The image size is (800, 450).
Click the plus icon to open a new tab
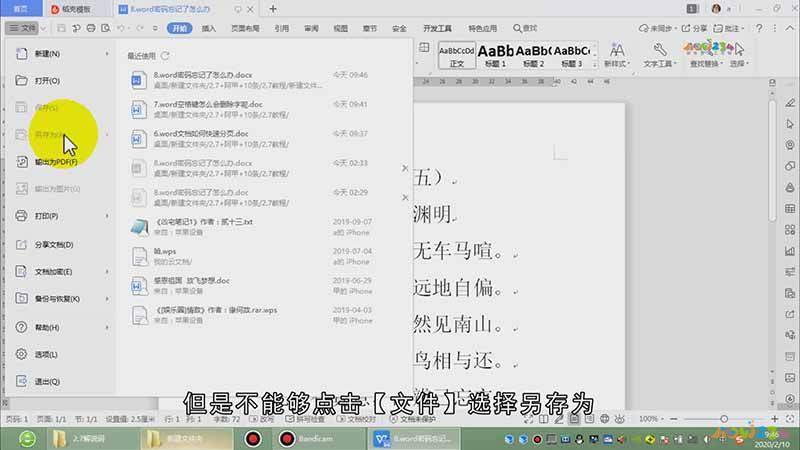(x=272, y=9)
